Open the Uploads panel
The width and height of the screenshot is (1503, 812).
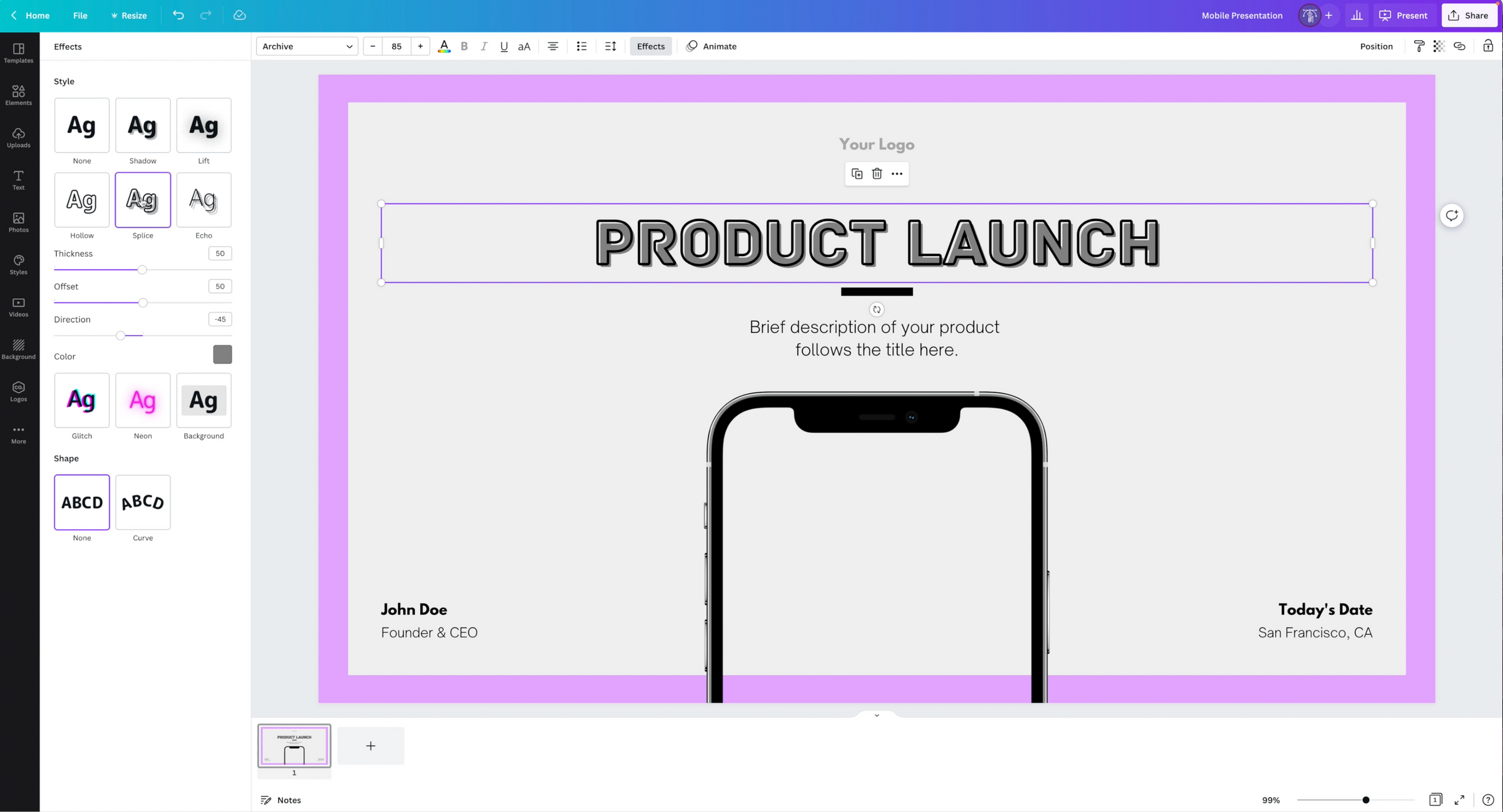(x=18, y=137)
